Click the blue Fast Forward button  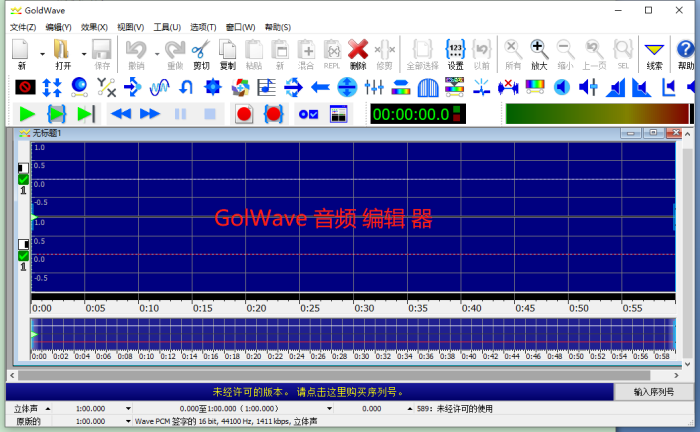pos(150,114)
